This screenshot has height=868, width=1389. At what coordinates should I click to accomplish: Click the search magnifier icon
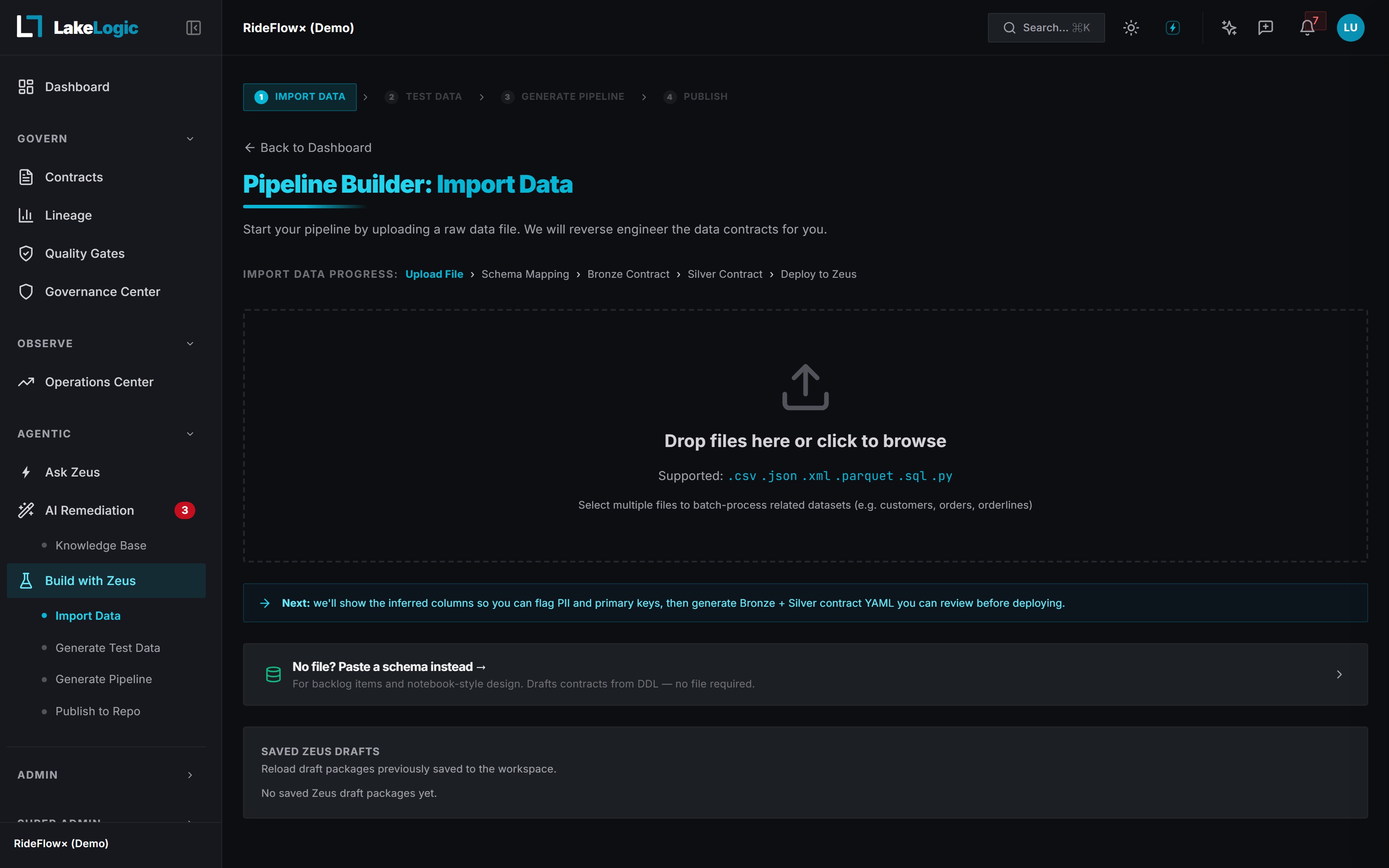1009,27
